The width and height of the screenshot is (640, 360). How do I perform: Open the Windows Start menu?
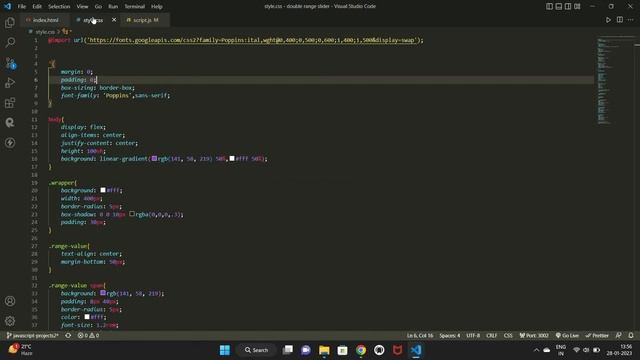pos(225,350)
